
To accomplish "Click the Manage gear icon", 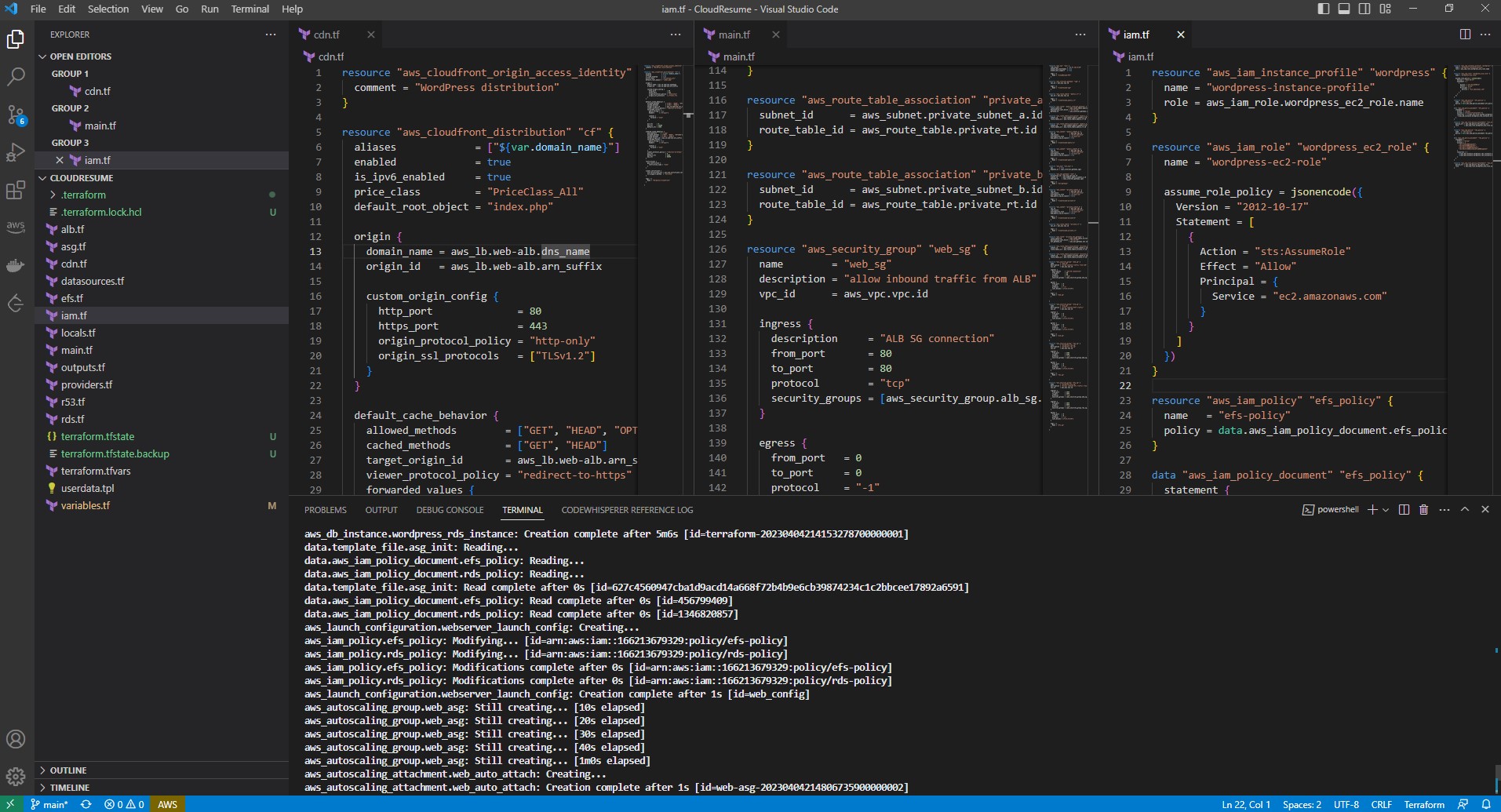I will click(16, 777).
